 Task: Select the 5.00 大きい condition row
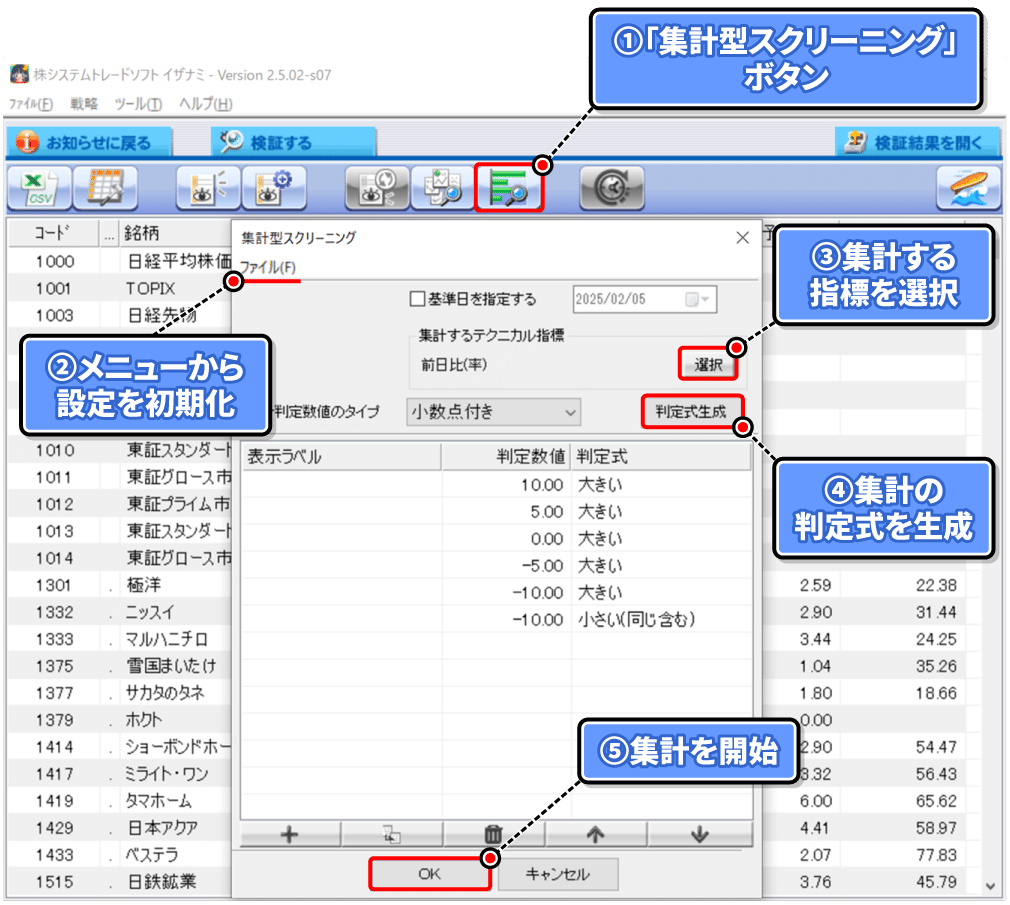point(496,511)
